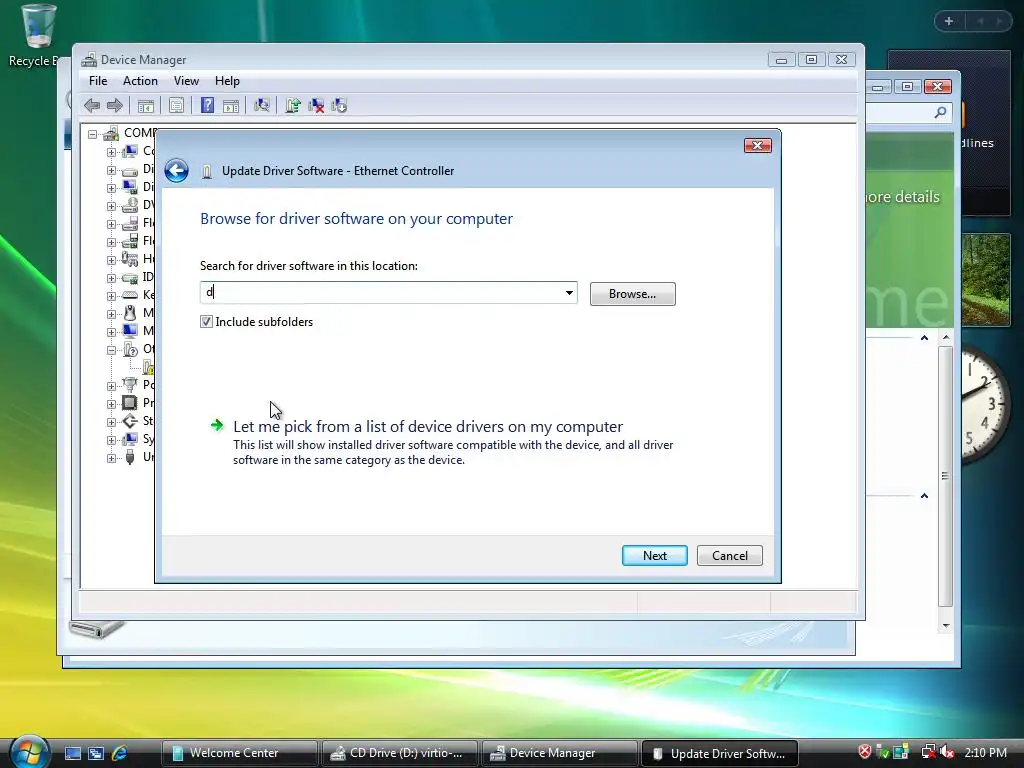Click Welcome Center scrollbar down arrow

tap(946, 626)
